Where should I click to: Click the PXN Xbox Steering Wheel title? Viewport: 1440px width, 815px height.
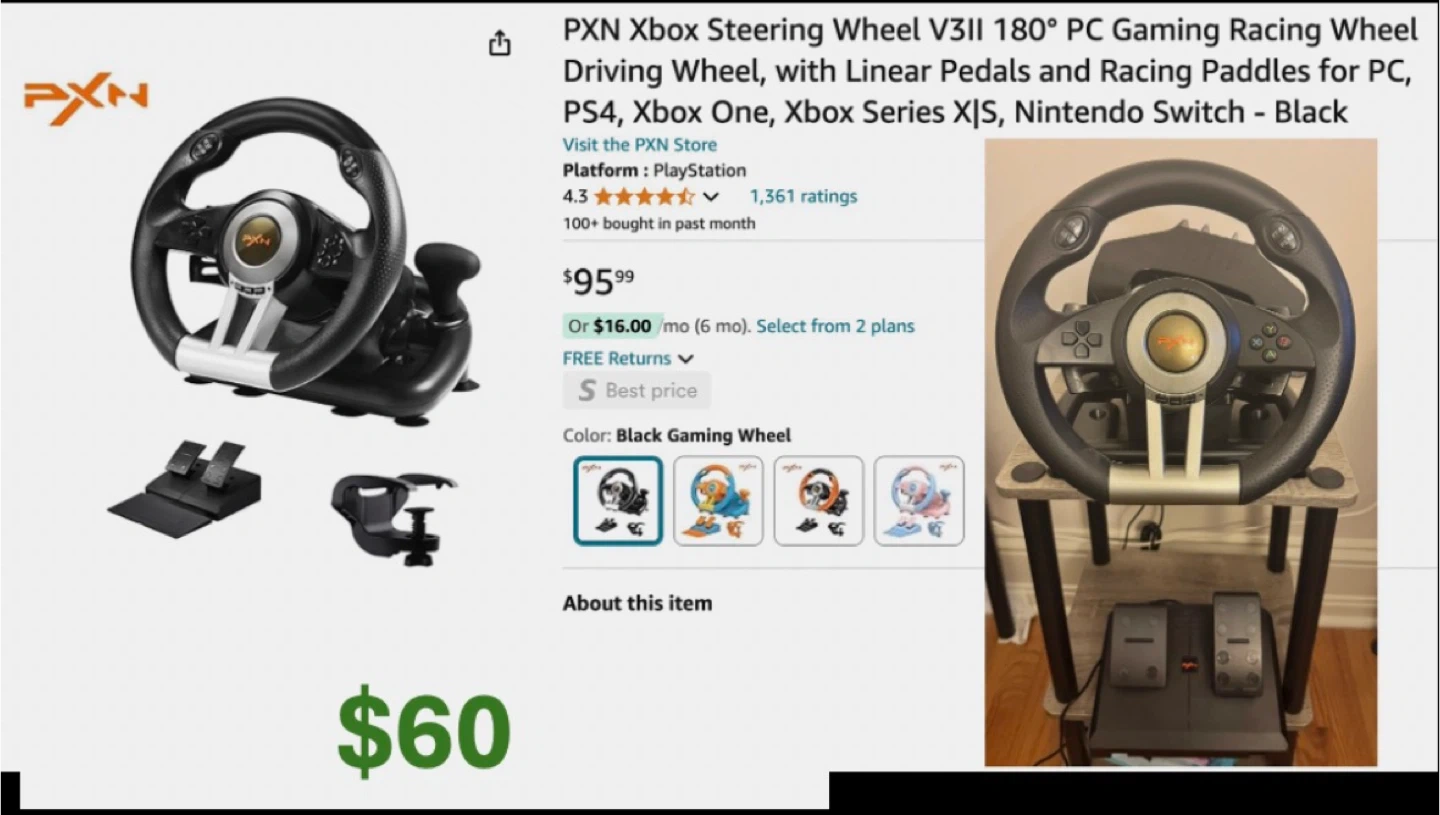[x=990, y=70]
